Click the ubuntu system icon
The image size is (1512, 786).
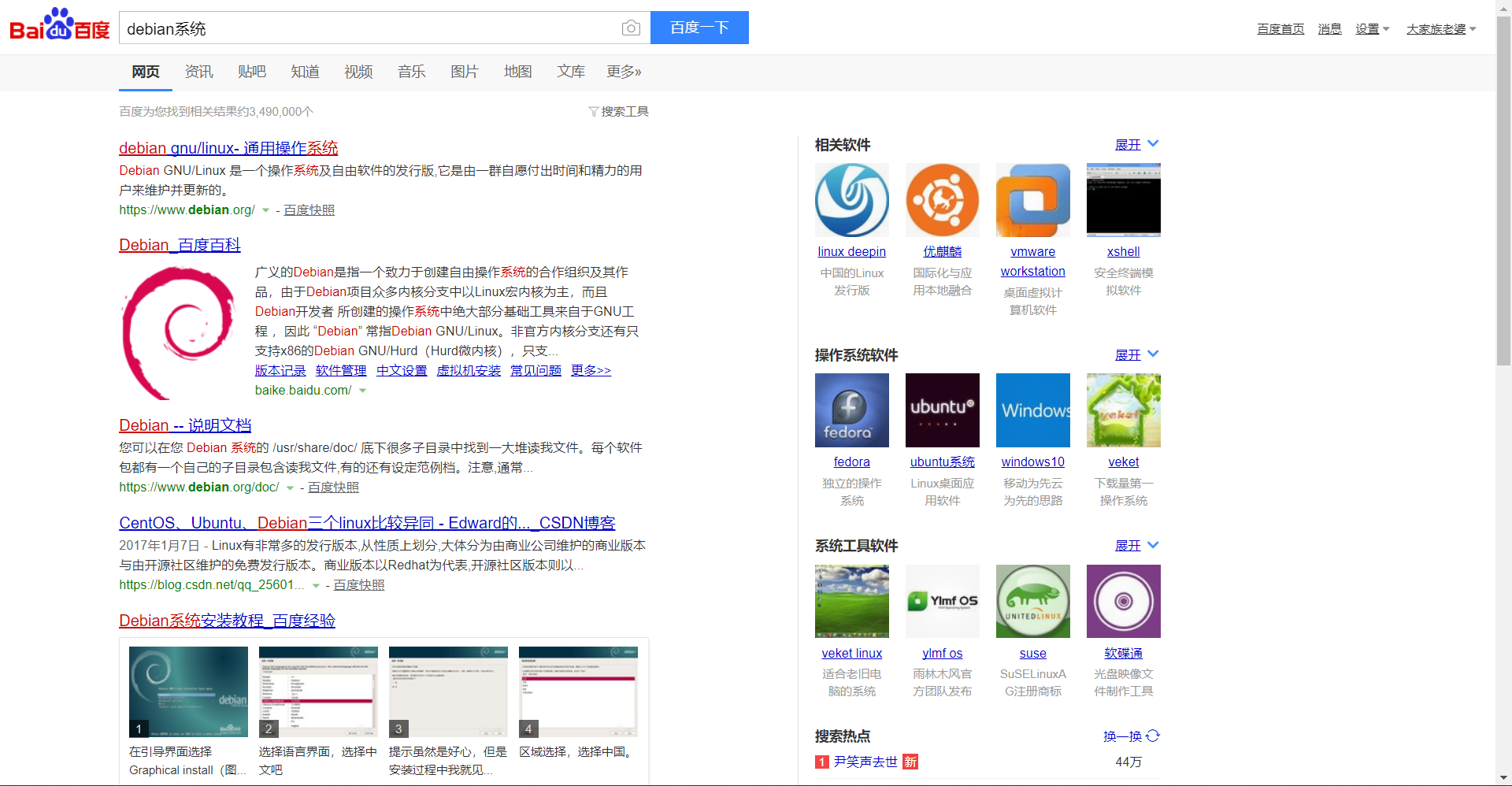pyautogui.click(x=943, y=410)
